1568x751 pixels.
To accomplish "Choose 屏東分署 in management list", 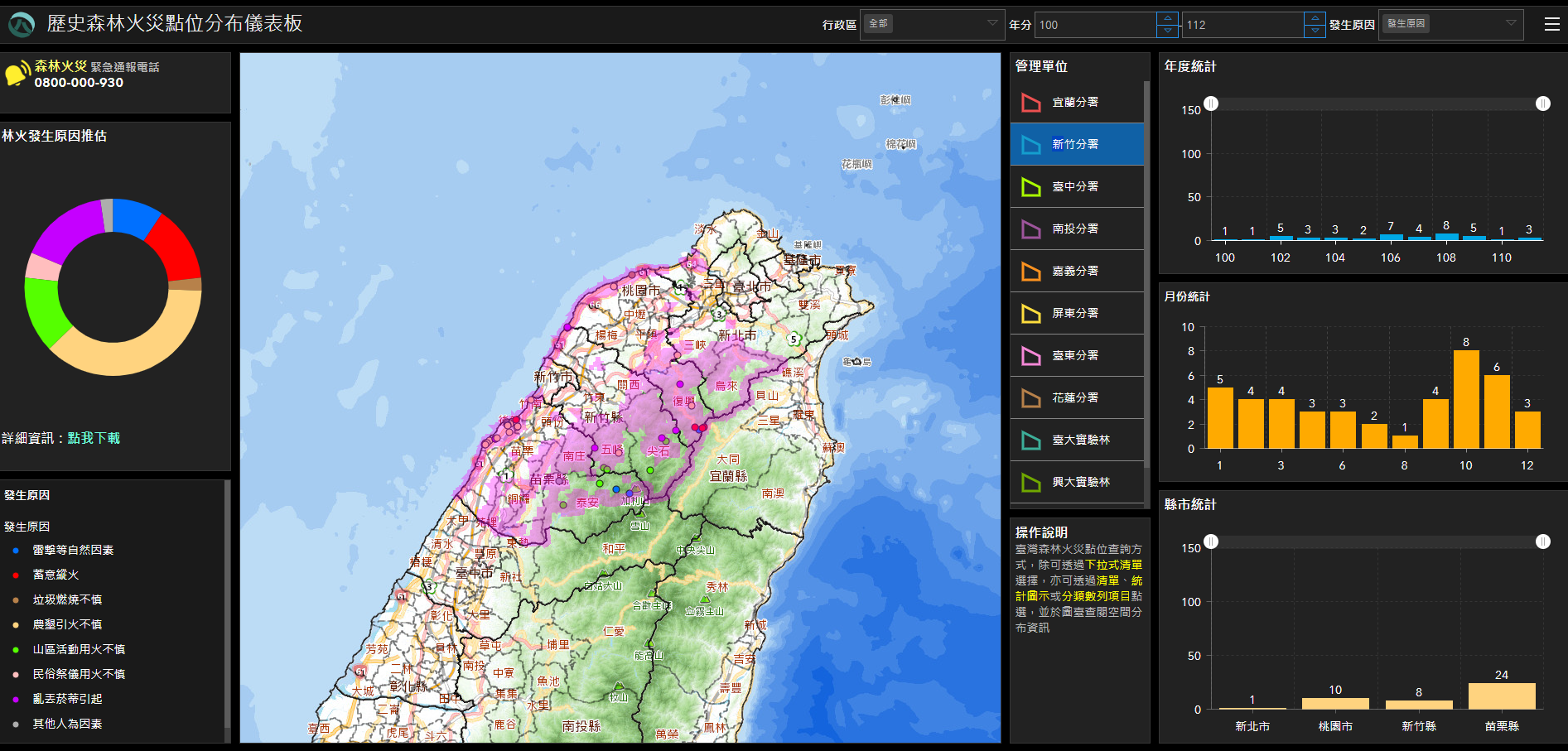I will tap(1075, 313).
